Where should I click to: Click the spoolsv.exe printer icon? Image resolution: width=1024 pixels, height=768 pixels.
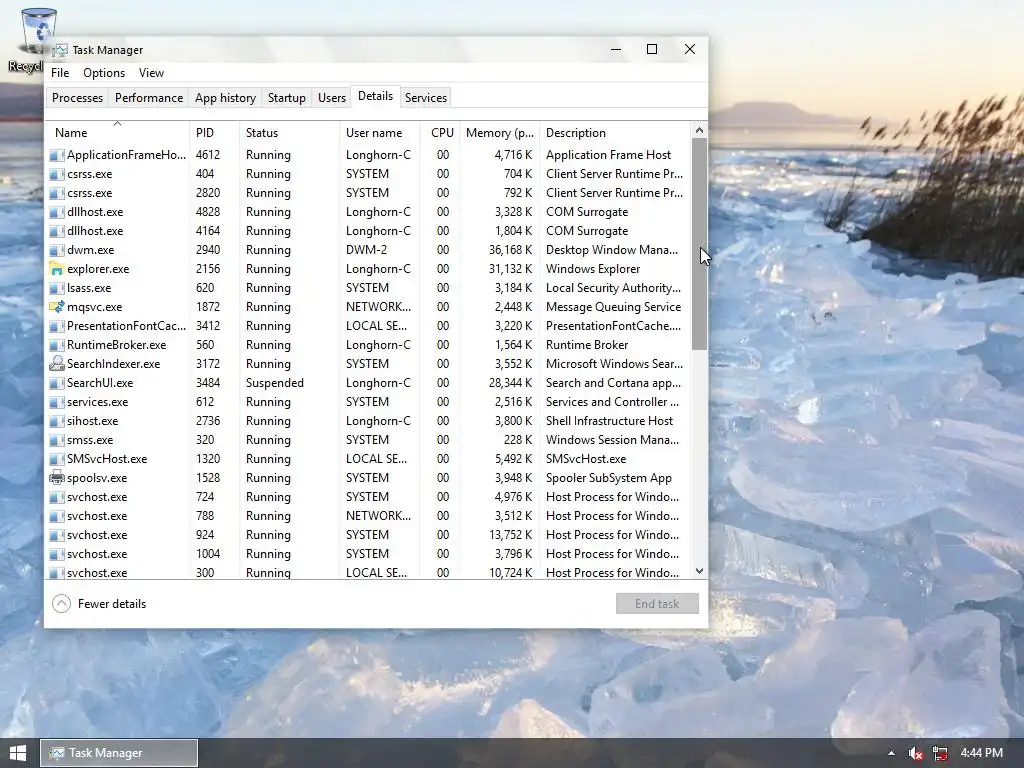pos(57,478)
